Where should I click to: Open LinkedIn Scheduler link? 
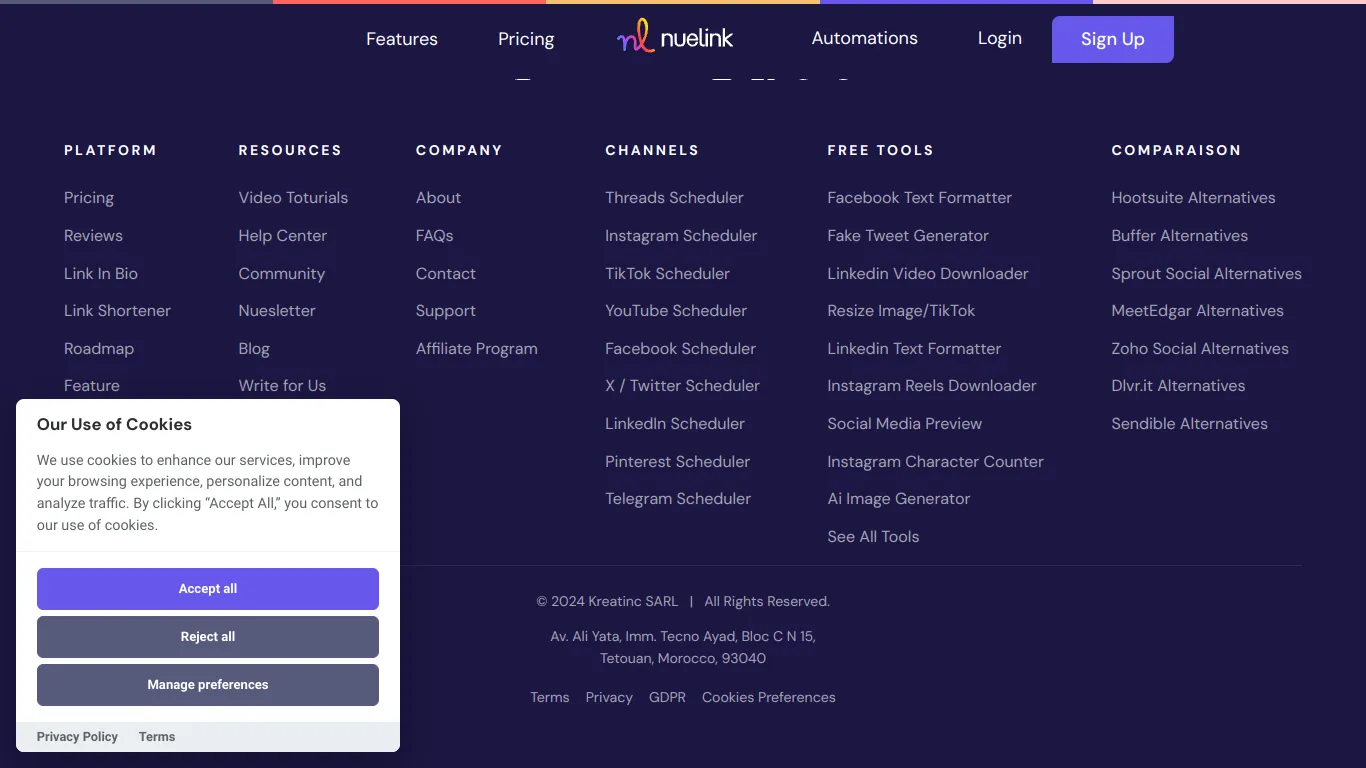coord(675,424)
